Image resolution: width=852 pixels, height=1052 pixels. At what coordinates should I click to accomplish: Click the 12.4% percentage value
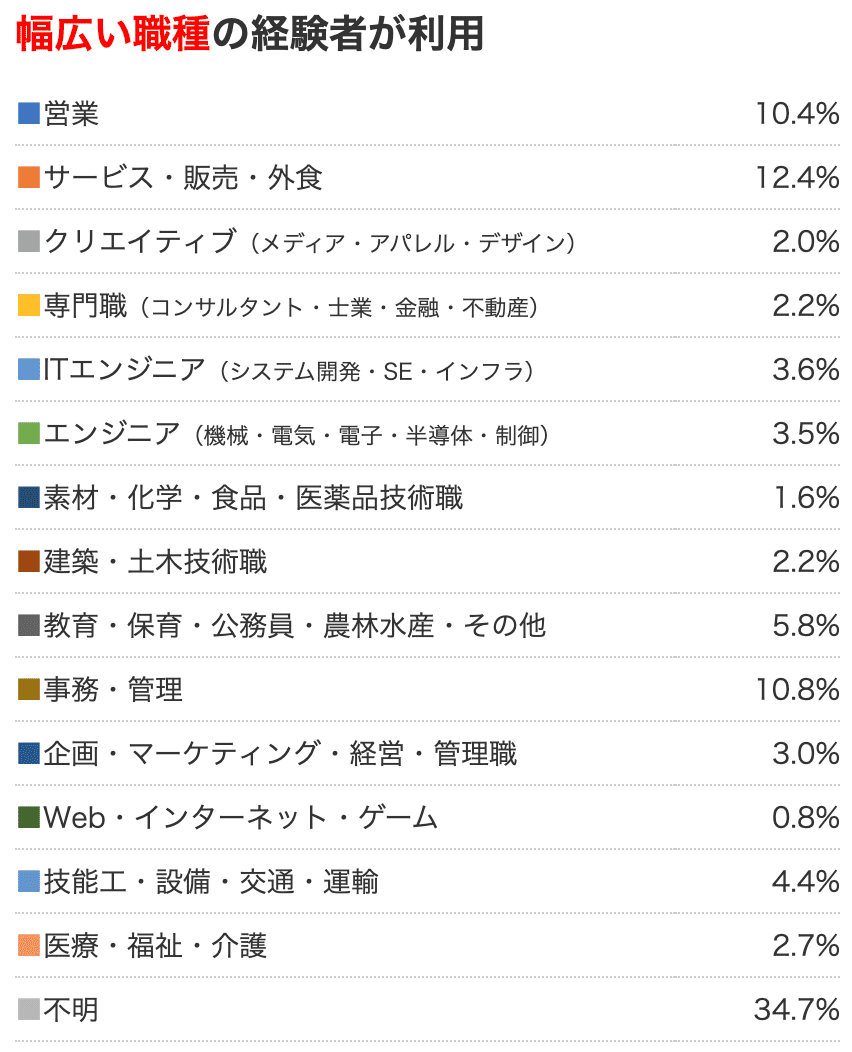[x=796, y=178]
